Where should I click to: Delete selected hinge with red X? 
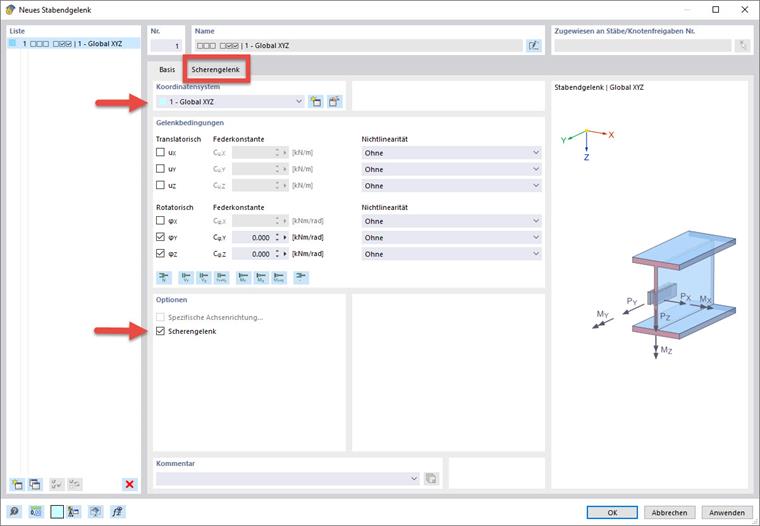[129, 484]
